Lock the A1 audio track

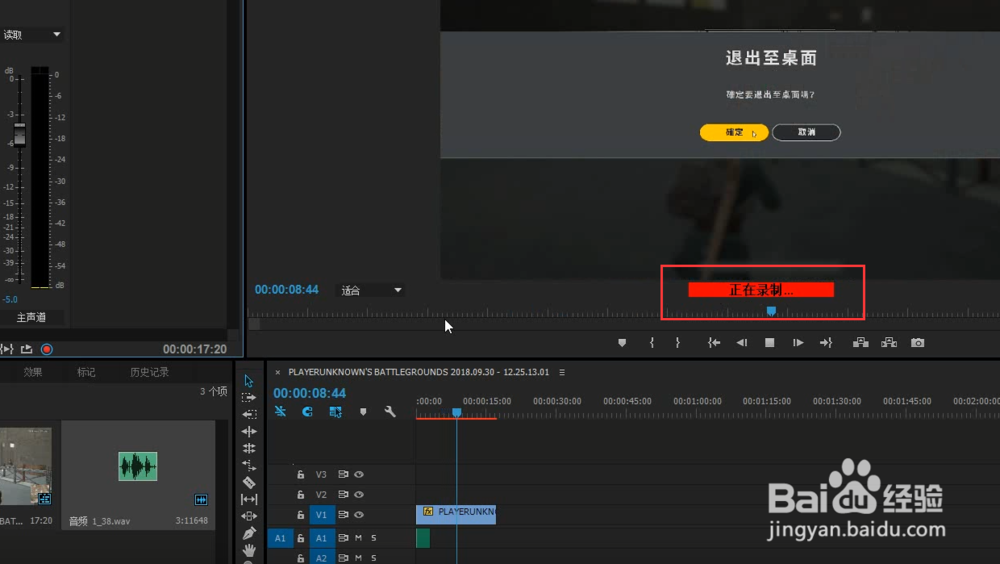(300, 538)
